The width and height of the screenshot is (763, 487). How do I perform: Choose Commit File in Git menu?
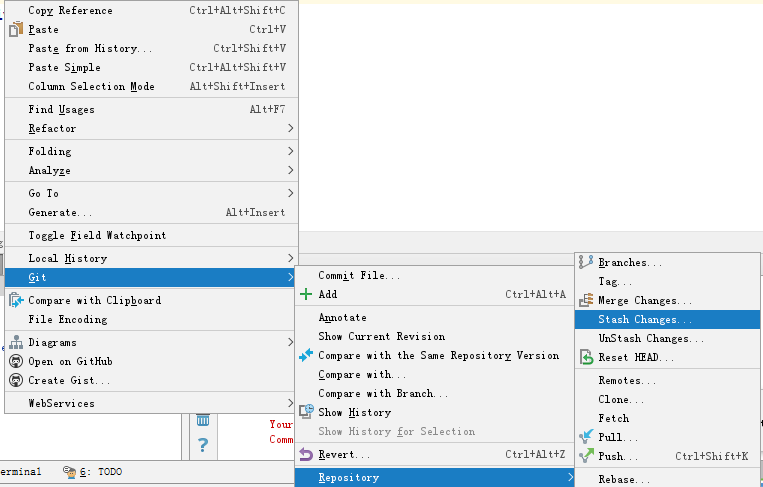click(x=359, y=275)
